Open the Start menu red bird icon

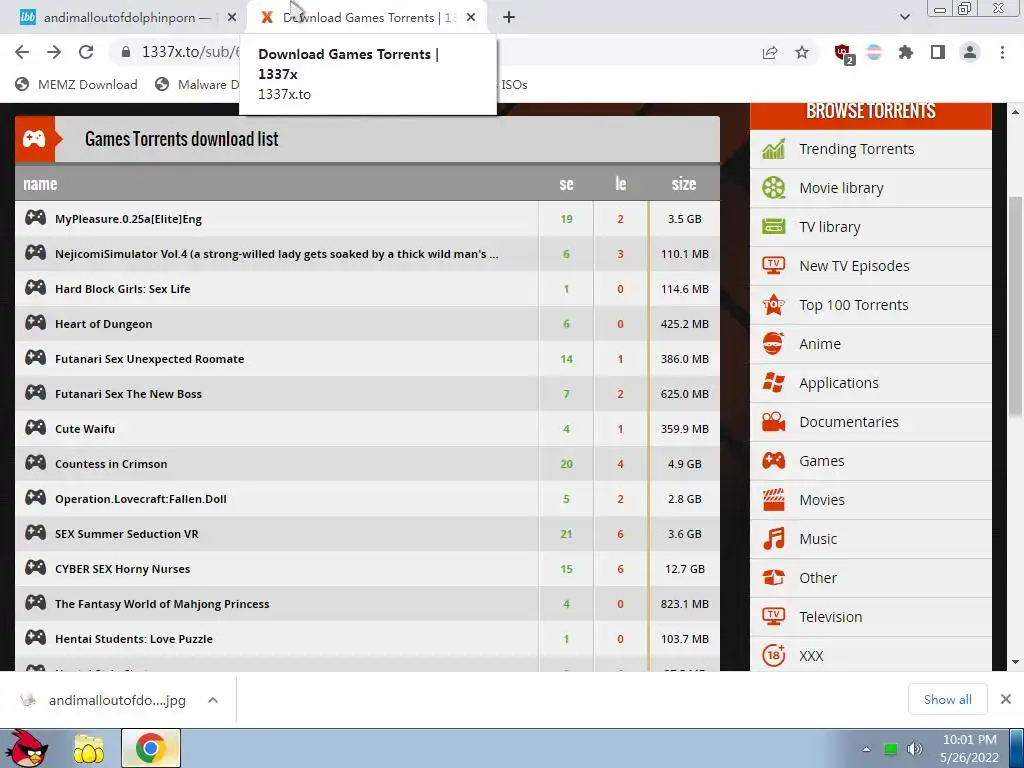point(26,748)
